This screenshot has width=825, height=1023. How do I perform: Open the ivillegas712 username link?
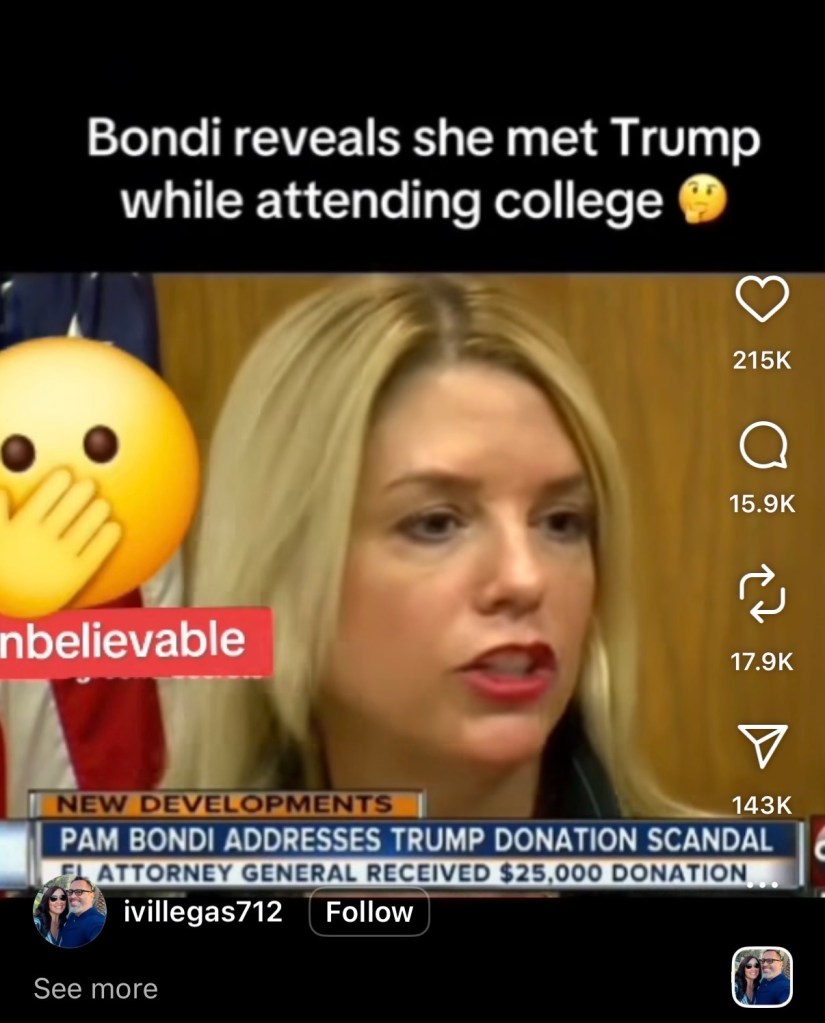pyautogui.click(x=203, y=911)
